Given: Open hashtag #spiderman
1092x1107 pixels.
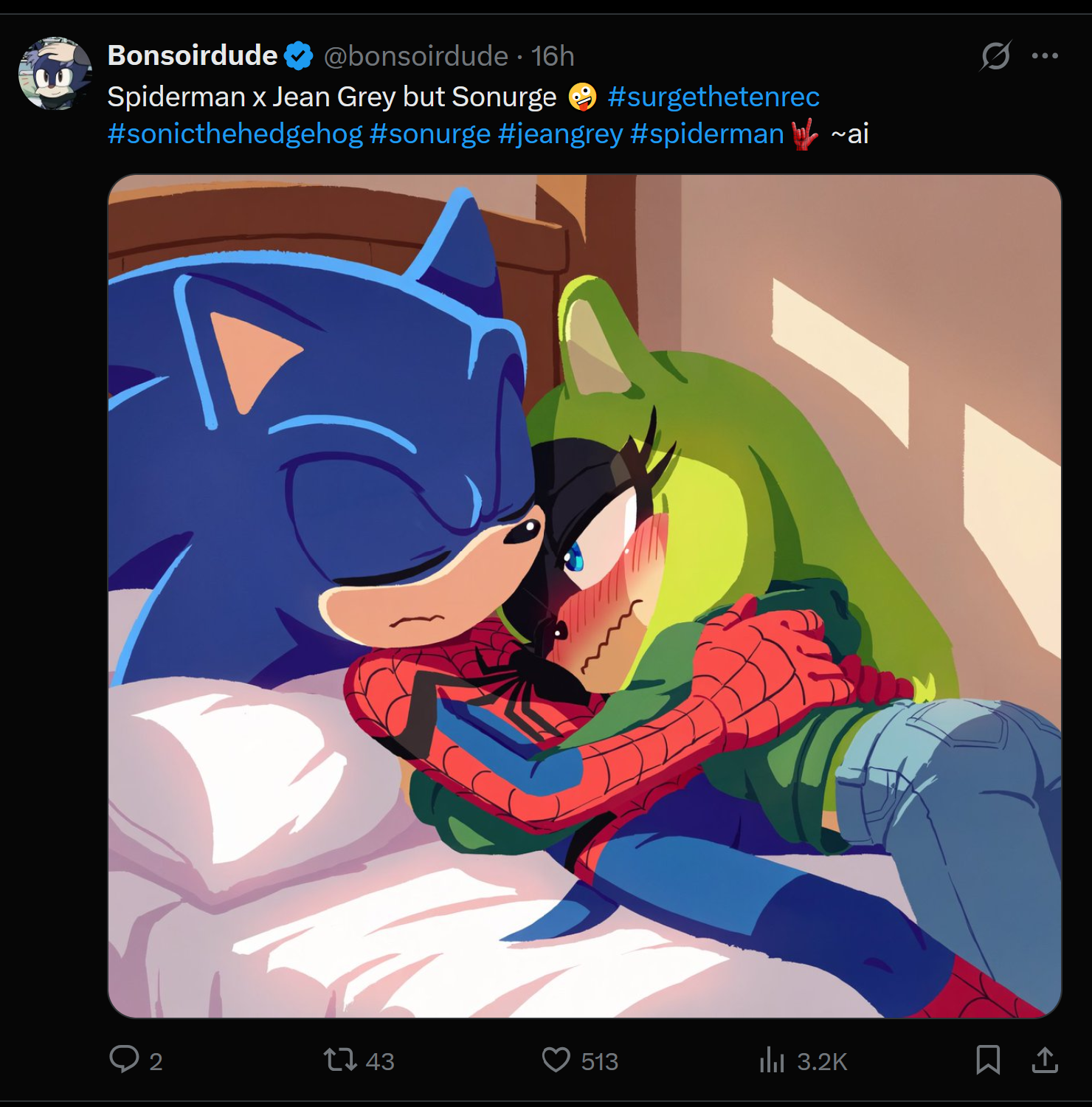Looking at the screenshot, I should click(707, 134).
